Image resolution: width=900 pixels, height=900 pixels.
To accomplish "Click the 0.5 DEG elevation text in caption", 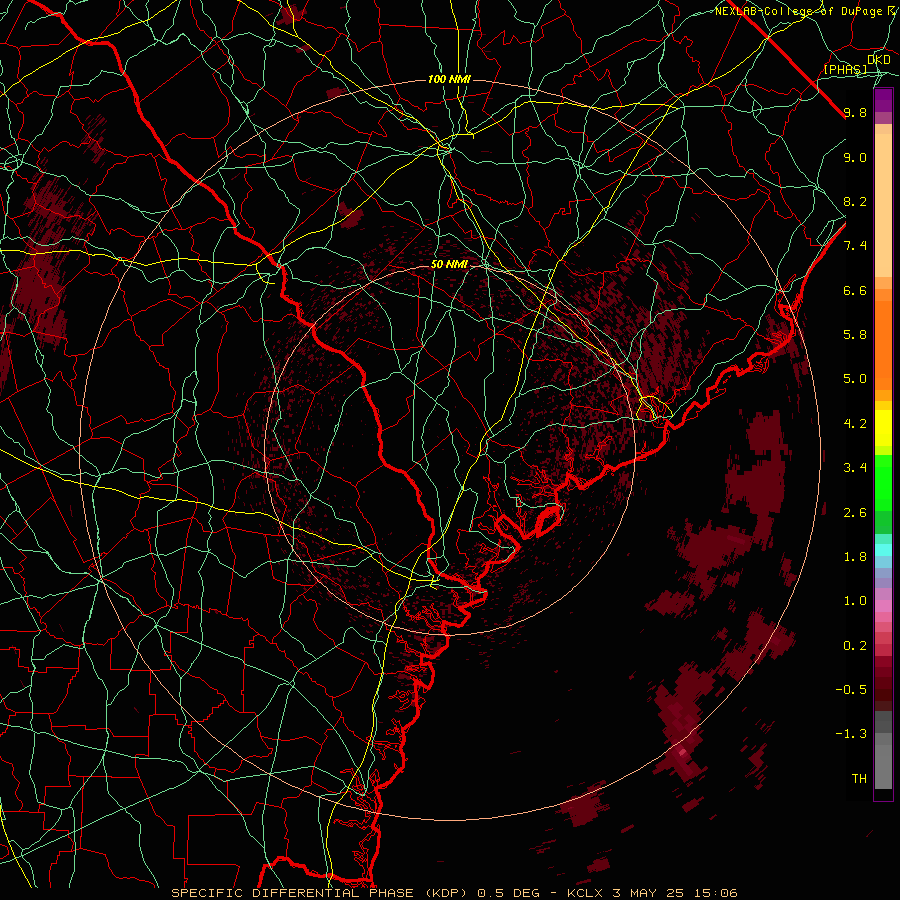I will pyautogui.click(x=507, y=893).
